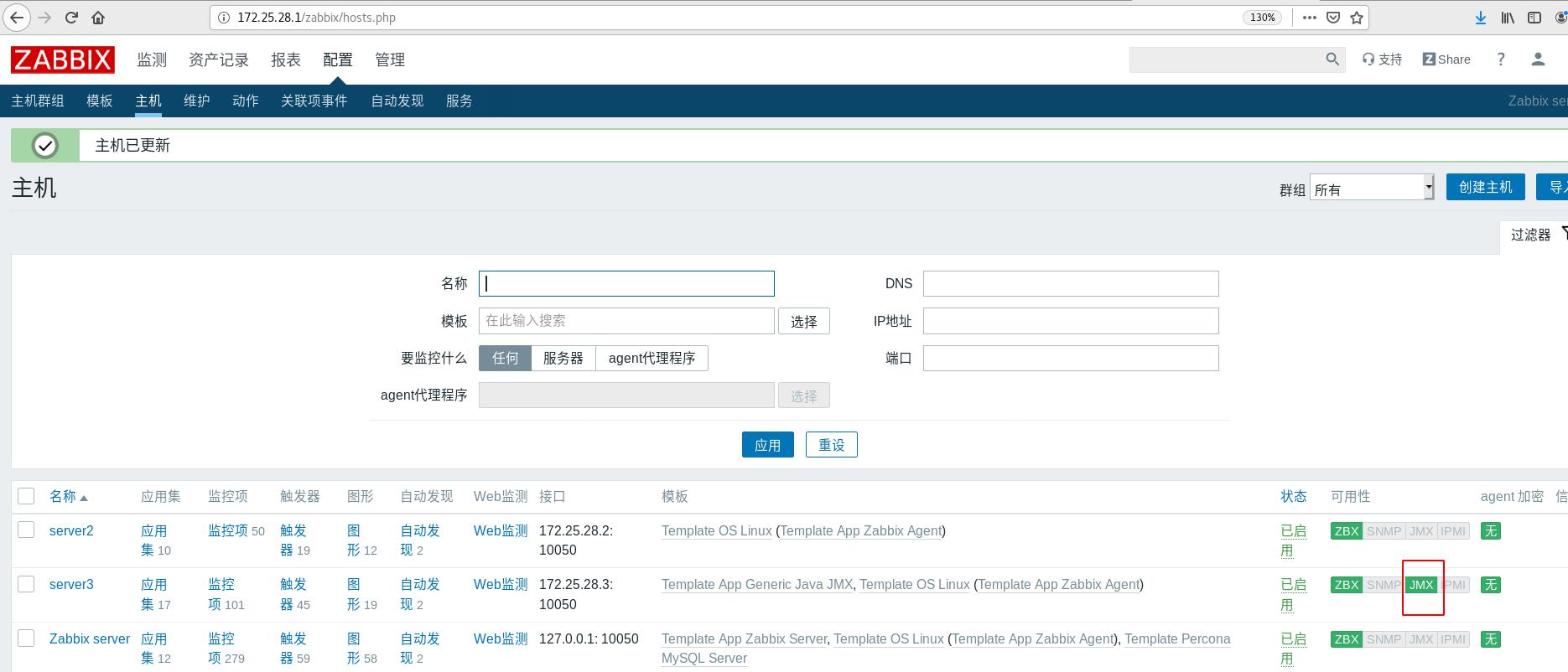Click the 支持 support link

pyautogui.click(x=1382, y=59)
